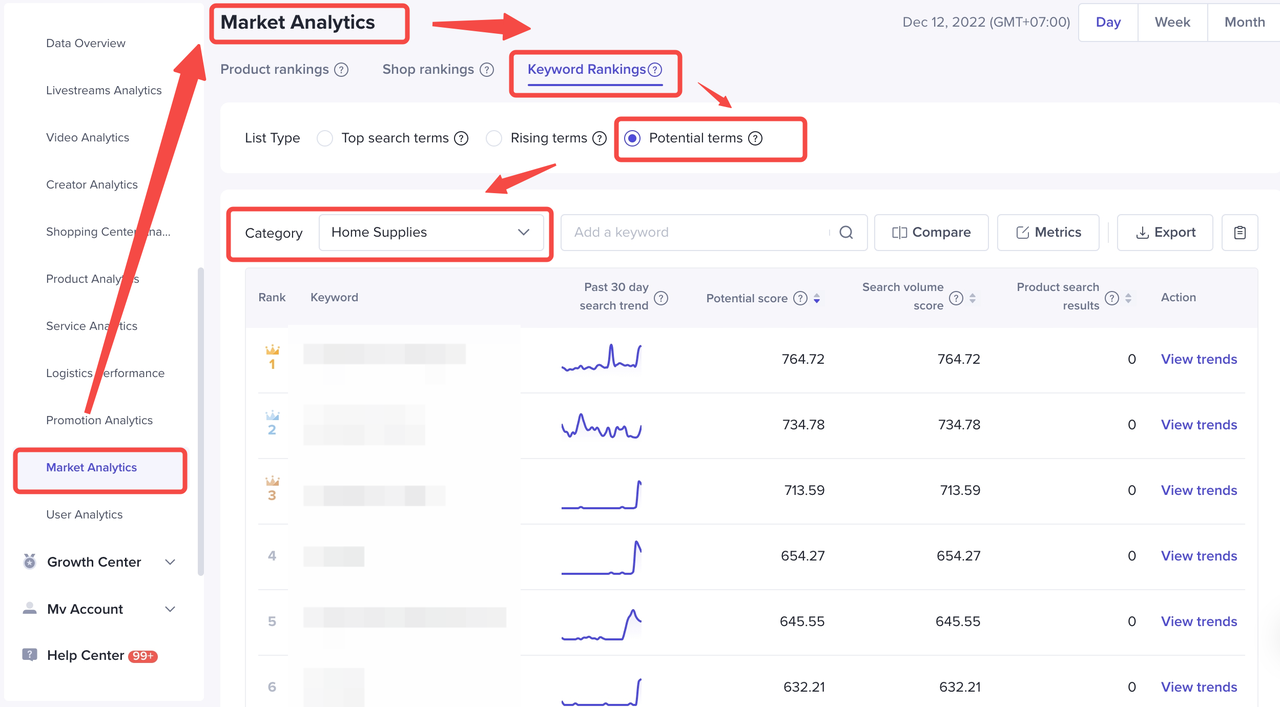Click the help icon beside Product rankings
This screenshot has height=707, width=1280.
click(x=341, y=70)
